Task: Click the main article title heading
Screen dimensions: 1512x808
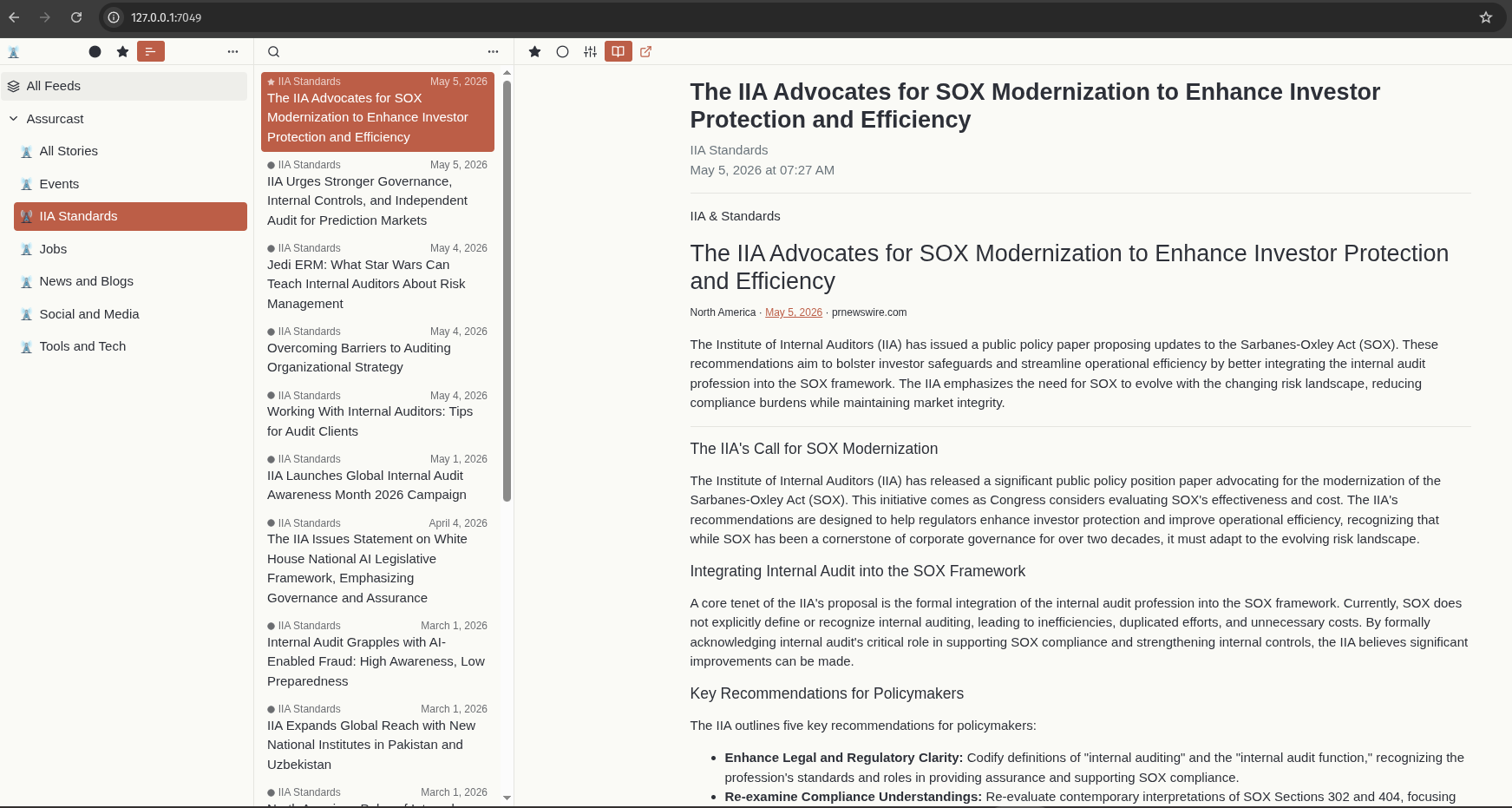Action: coord(1035,106)
